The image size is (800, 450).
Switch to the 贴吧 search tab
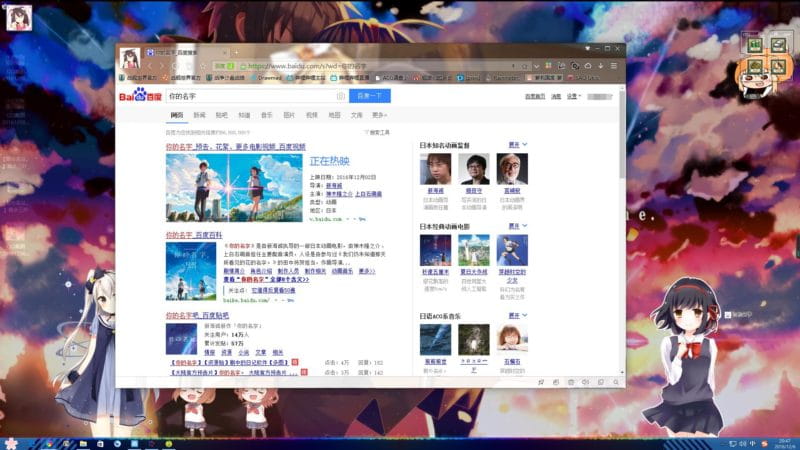(x=221, y=115)
